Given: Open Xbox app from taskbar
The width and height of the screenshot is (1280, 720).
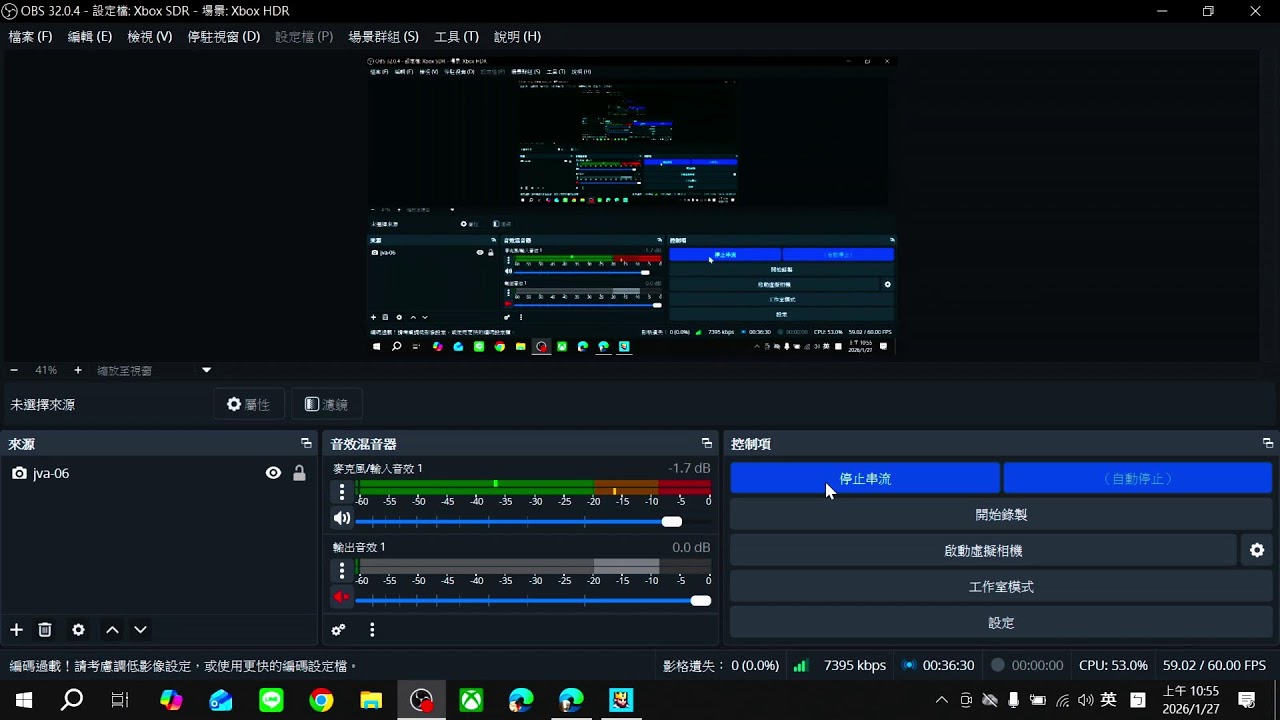Looking at the screenshot, I should pos(471,700).
